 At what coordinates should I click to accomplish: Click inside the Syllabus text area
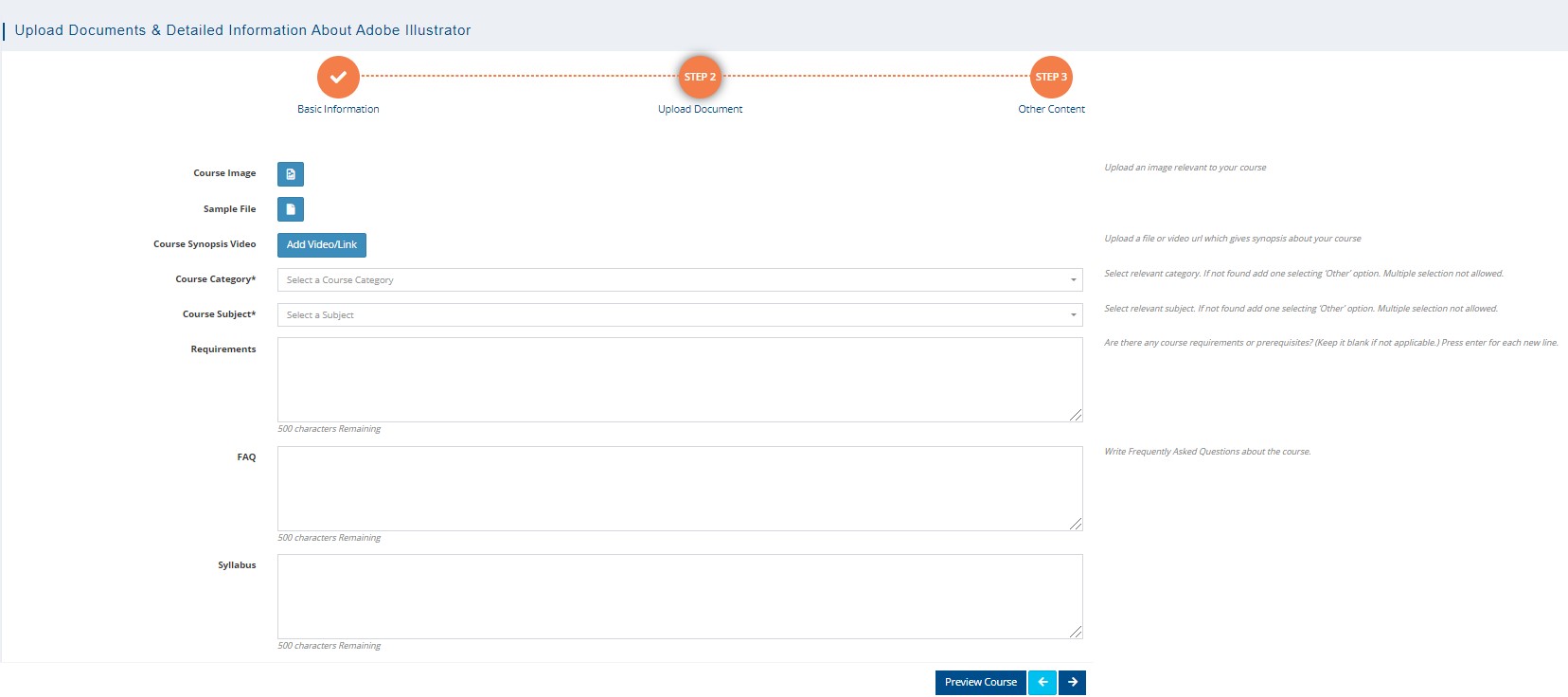coord(679,597)
